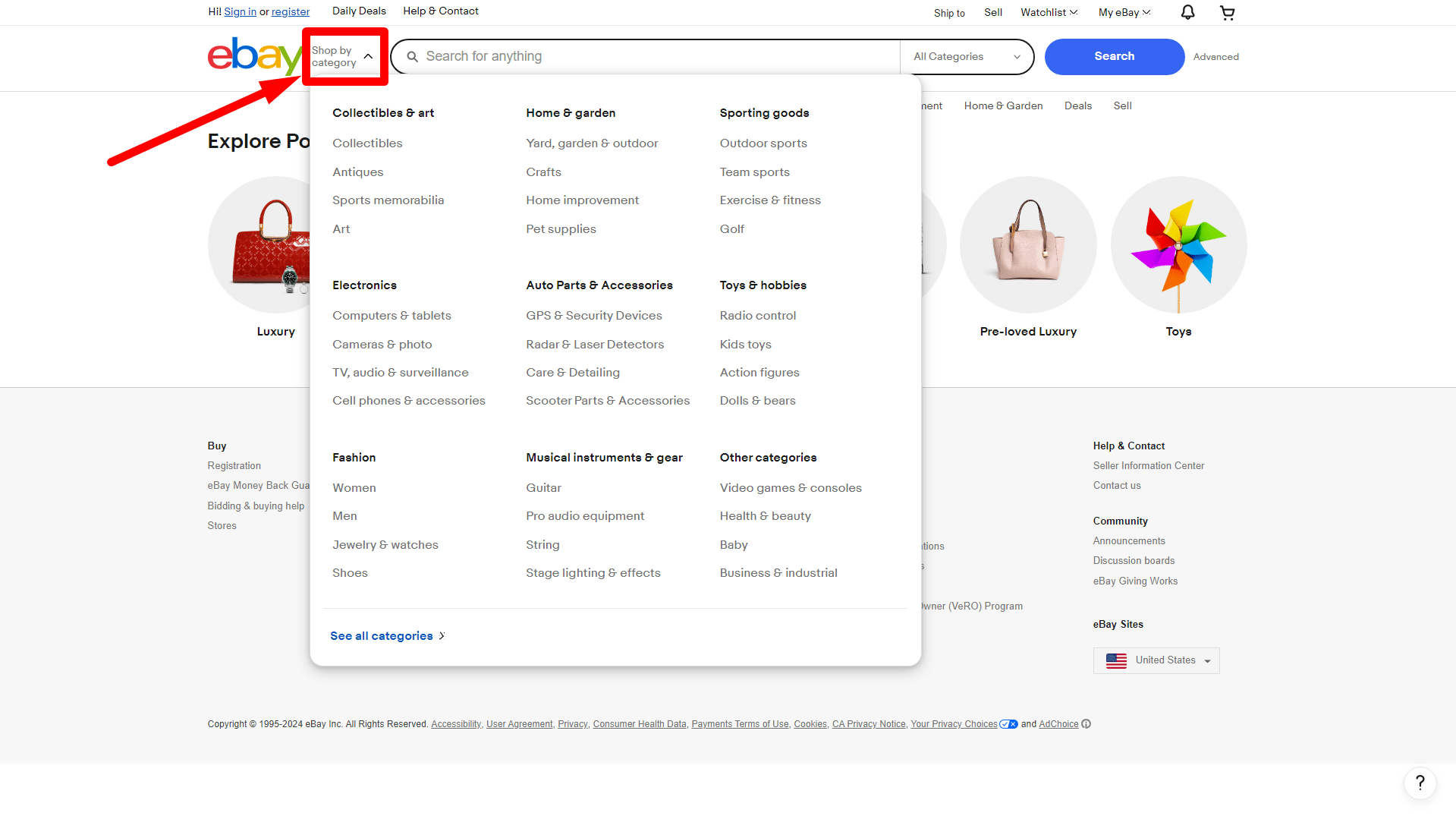Select the Sell nav tab
Screen dimensions: 1456x819
(x=1122, y=106)
